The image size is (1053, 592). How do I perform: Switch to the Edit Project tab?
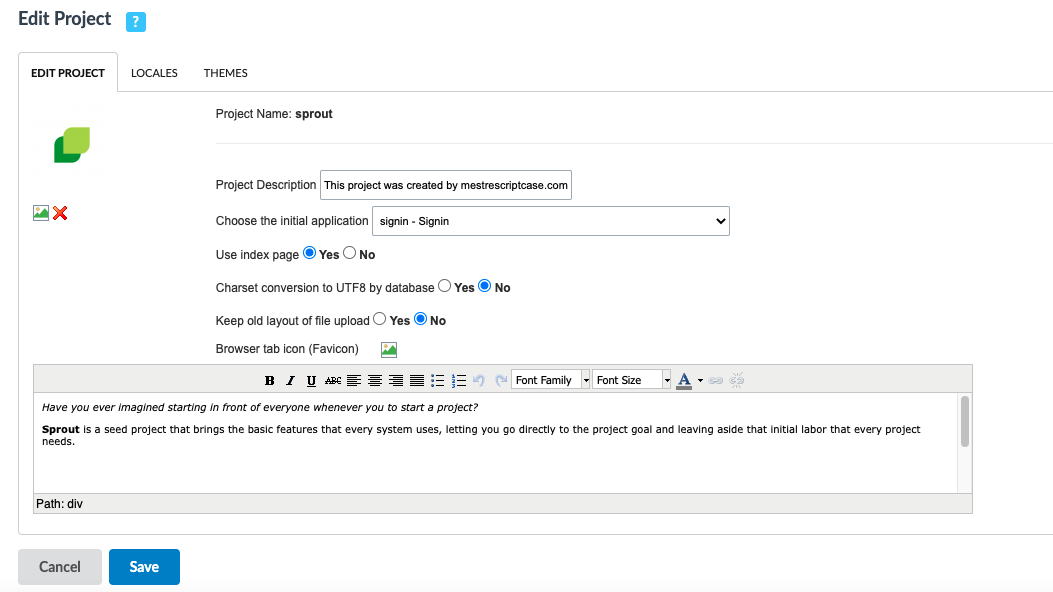point(68,72)
